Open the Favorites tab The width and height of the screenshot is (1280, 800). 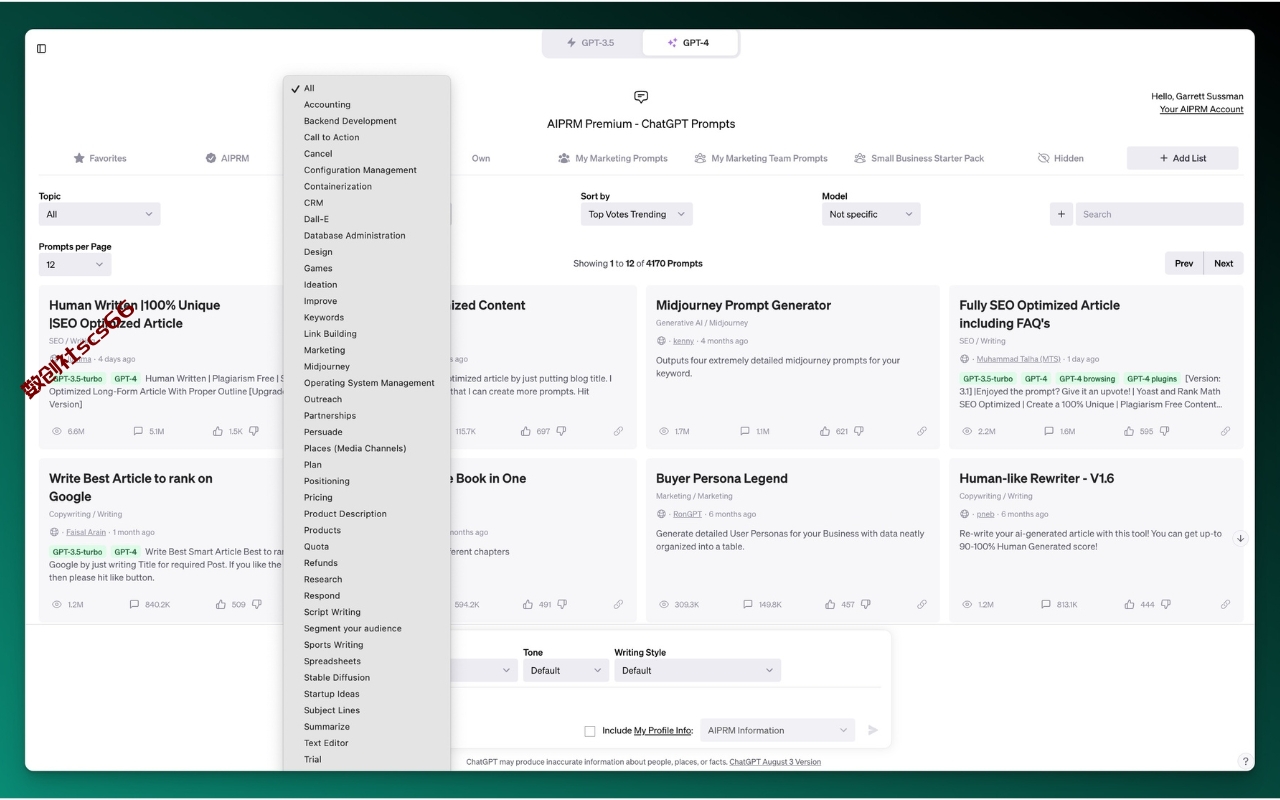coord(100,158)
